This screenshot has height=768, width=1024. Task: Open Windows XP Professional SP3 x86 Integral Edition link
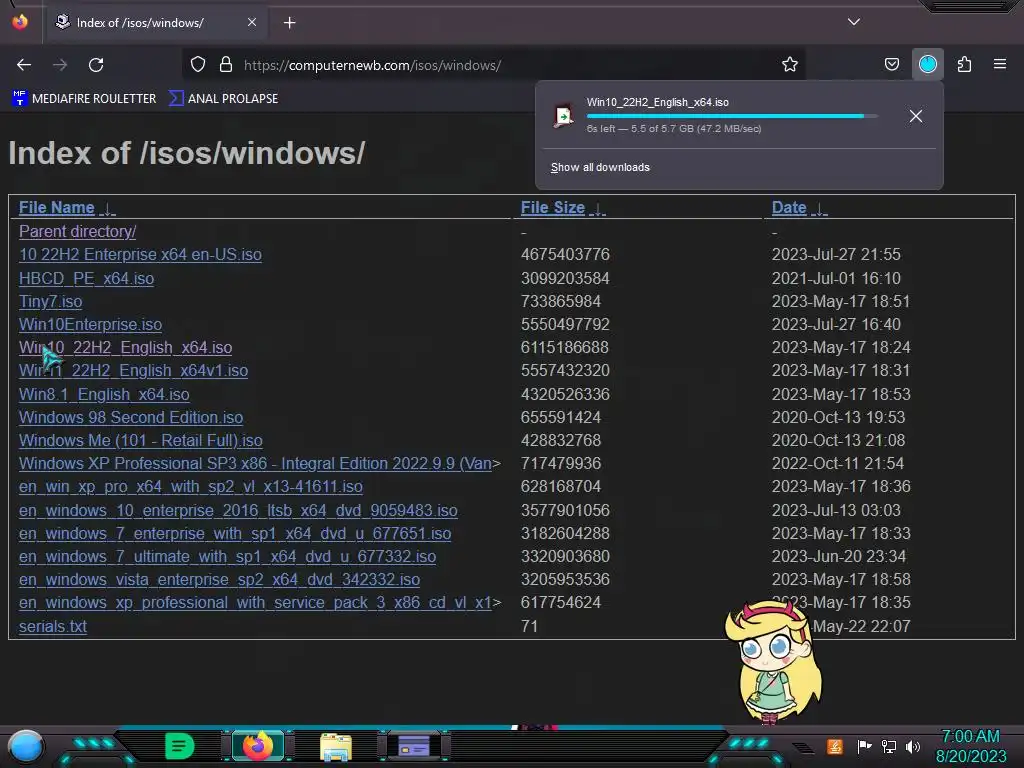coord(255,463)
